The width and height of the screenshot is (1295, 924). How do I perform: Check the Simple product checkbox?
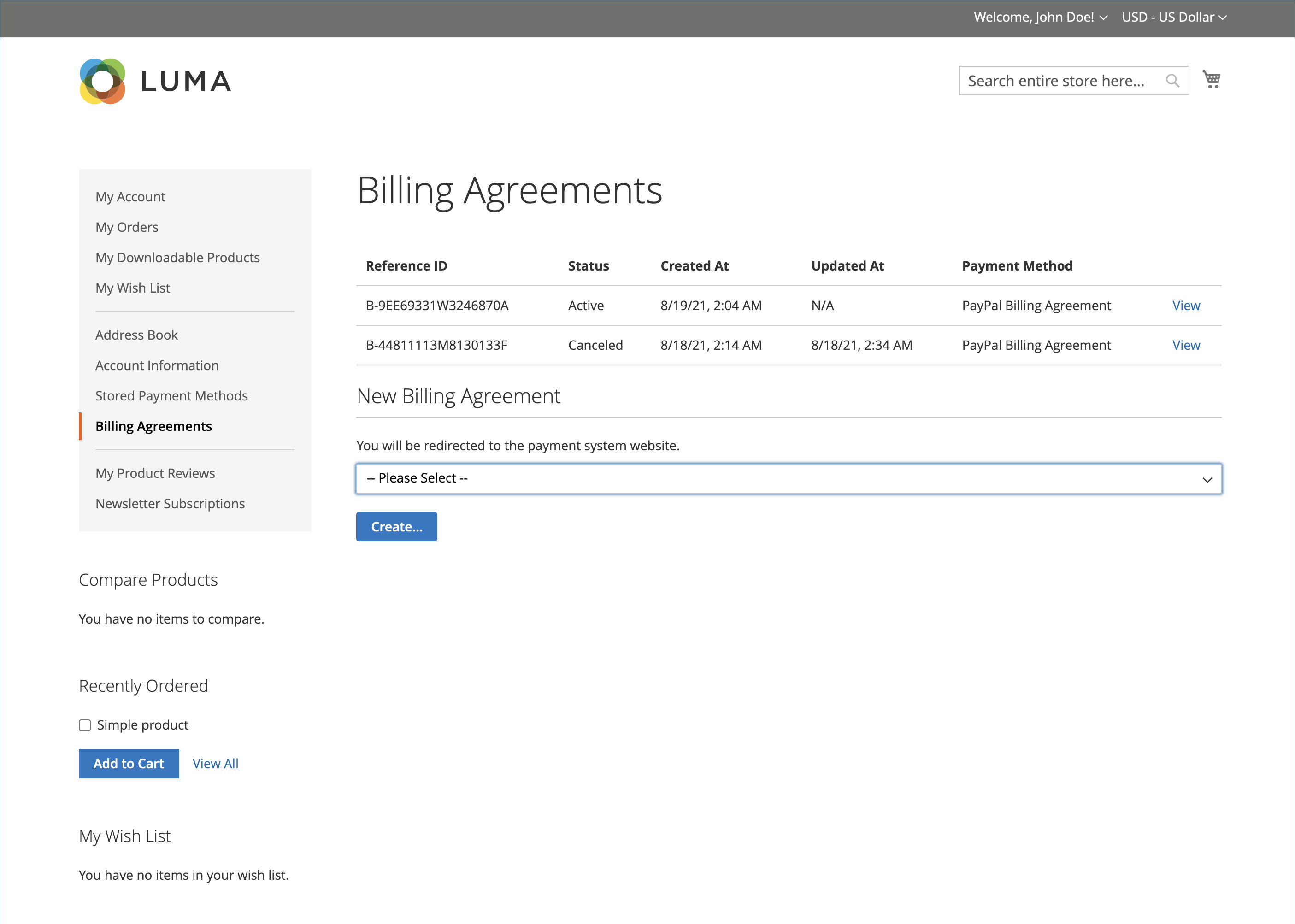coord(84,725)
